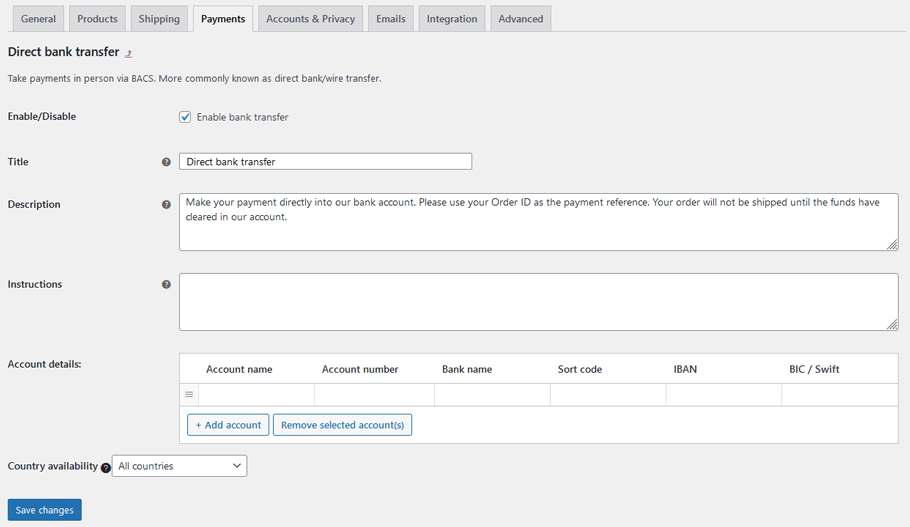Click the Add account button
Viewport: 910px width, 527px height.
point(228,425)
